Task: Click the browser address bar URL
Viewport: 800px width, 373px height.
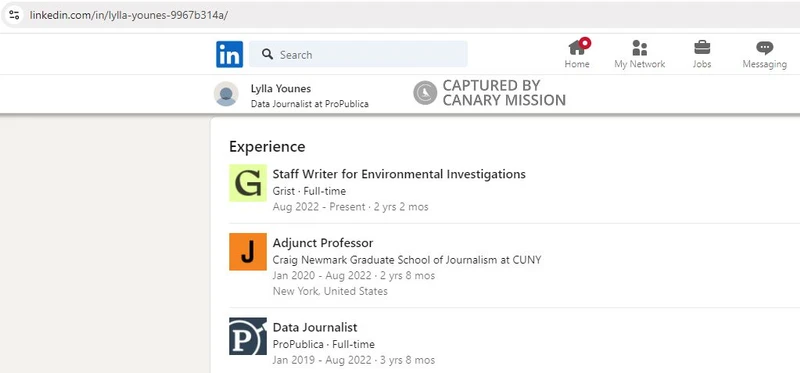Action: [x=129, y=15]
